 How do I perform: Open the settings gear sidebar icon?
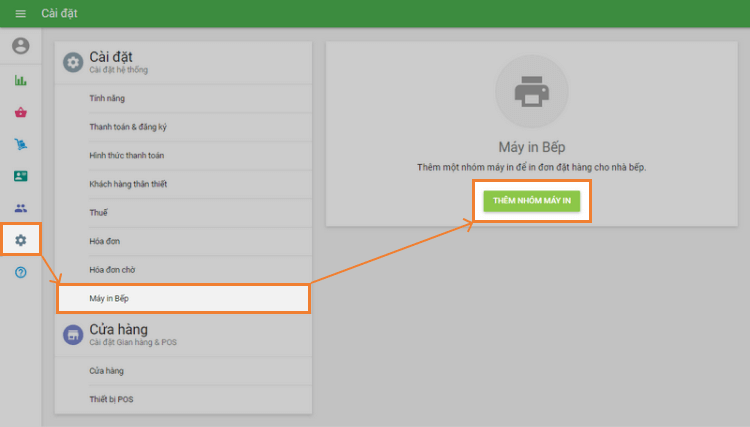click(21, 240)
